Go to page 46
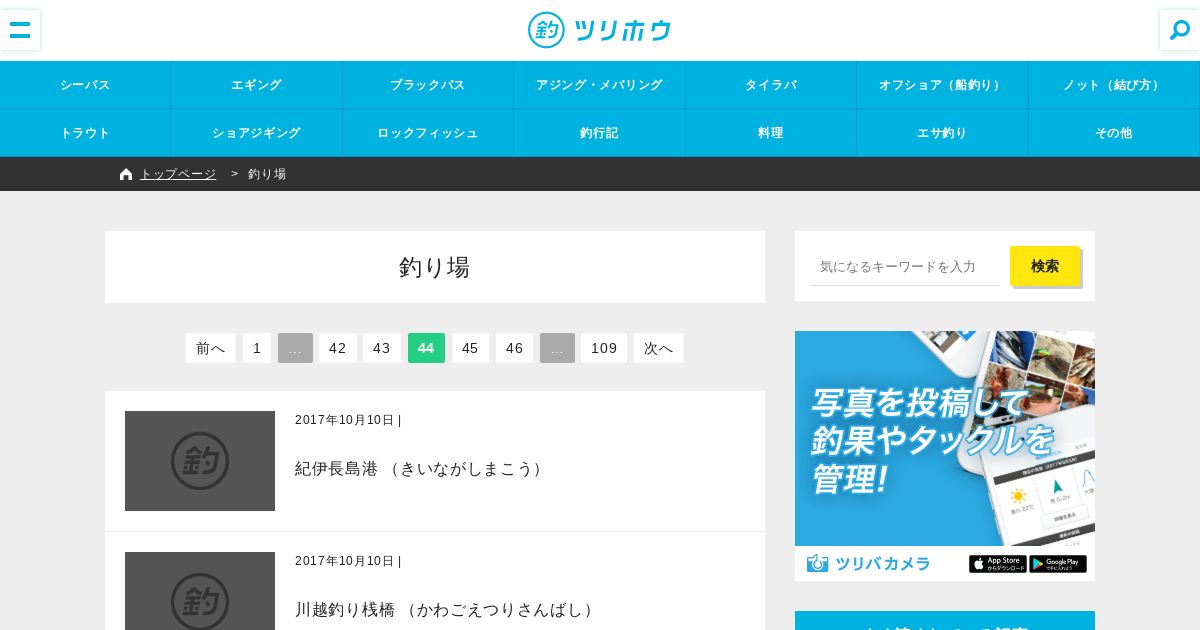Viewport: 1200px width, 630px height. (x=514, y=348)
